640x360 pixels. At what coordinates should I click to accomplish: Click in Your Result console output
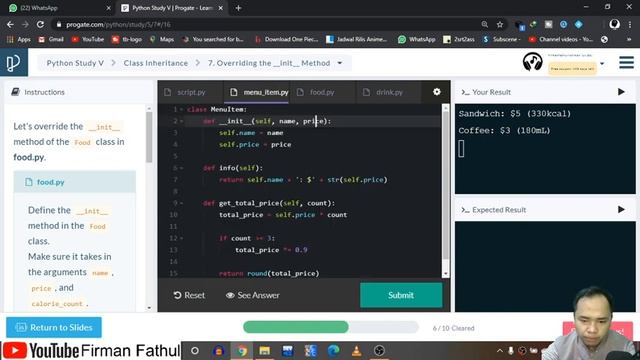[x=545, y=149]
